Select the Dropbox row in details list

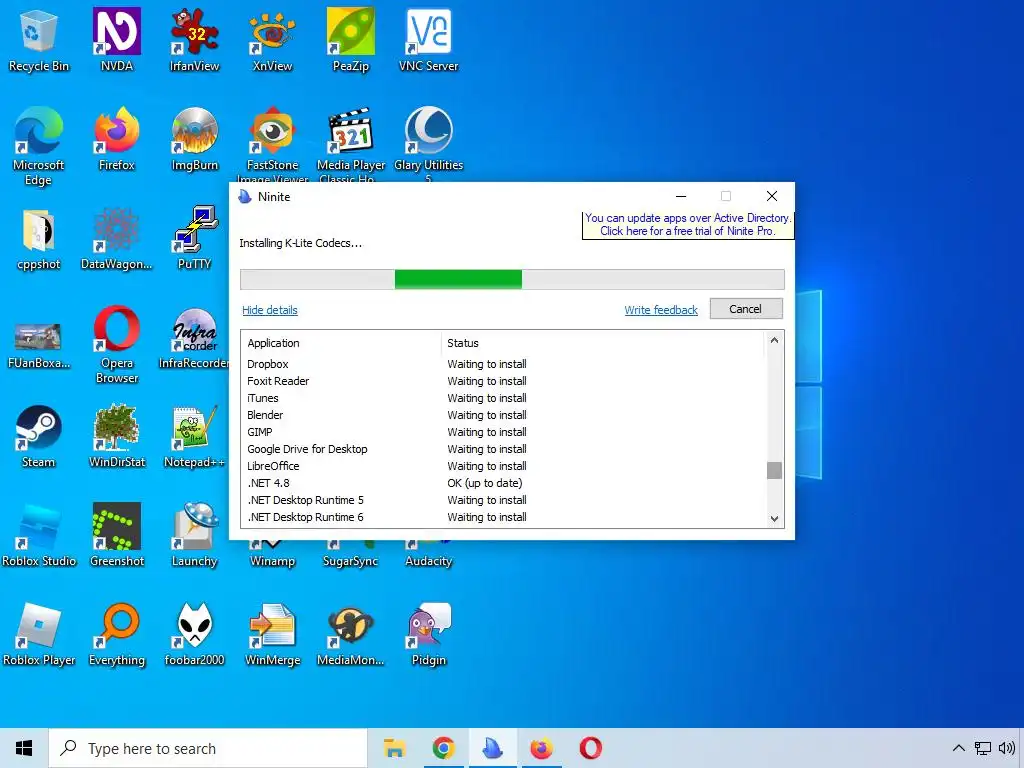click(504, 364)
